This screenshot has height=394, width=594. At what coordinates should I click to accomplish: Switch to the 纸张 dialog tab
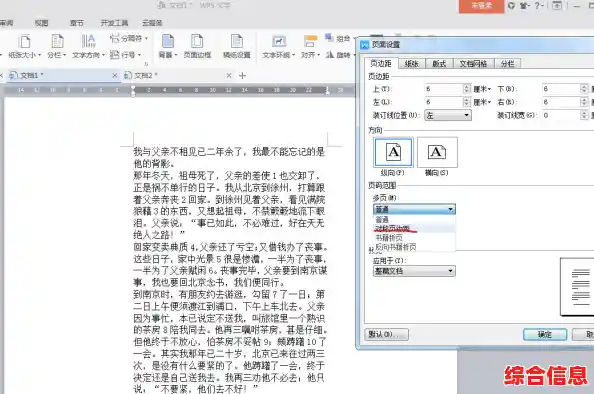[x=411, y=64]
